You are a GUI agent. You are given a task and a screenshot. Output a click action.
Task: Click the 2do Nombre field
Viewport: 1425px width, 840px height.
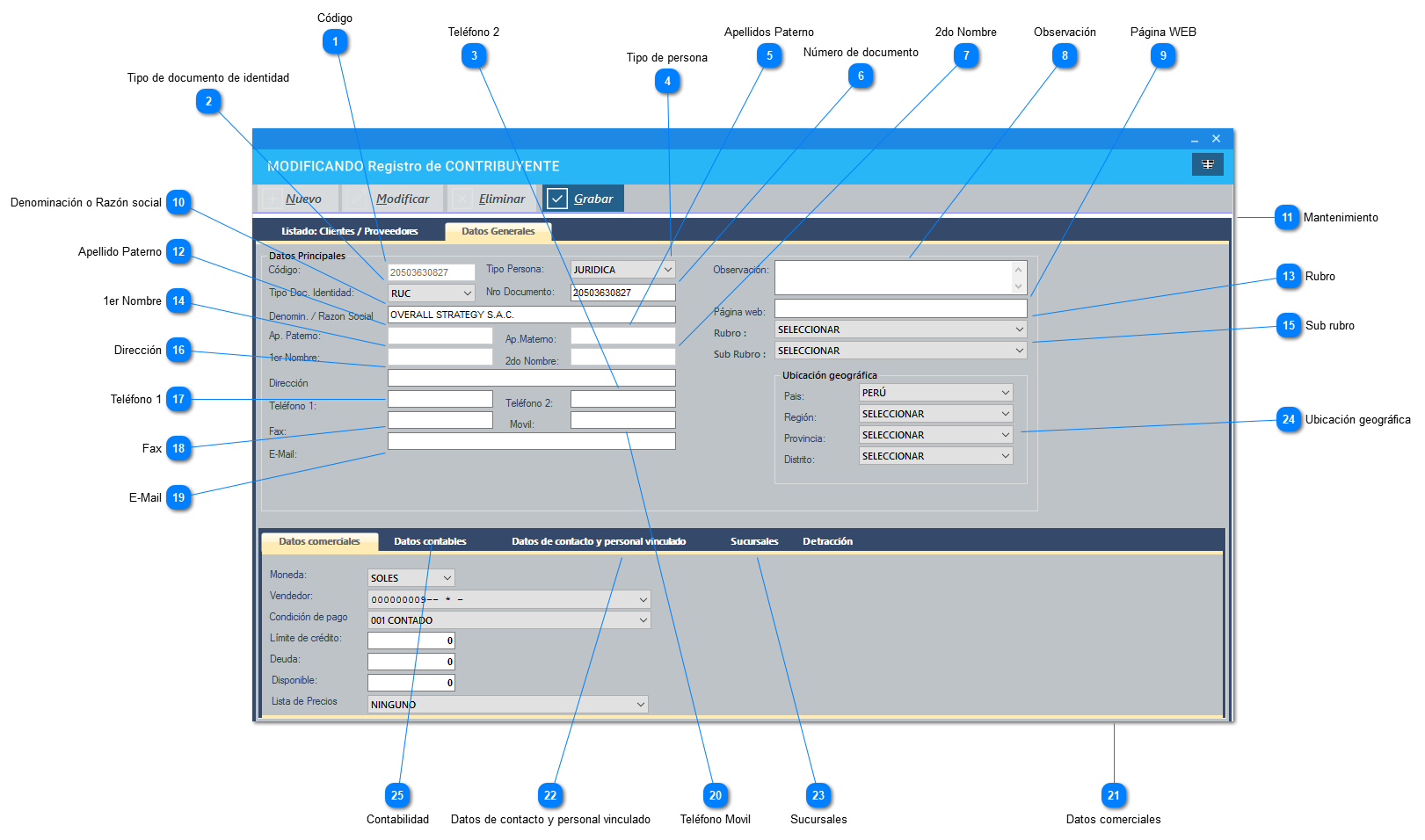tap(623, 357)
